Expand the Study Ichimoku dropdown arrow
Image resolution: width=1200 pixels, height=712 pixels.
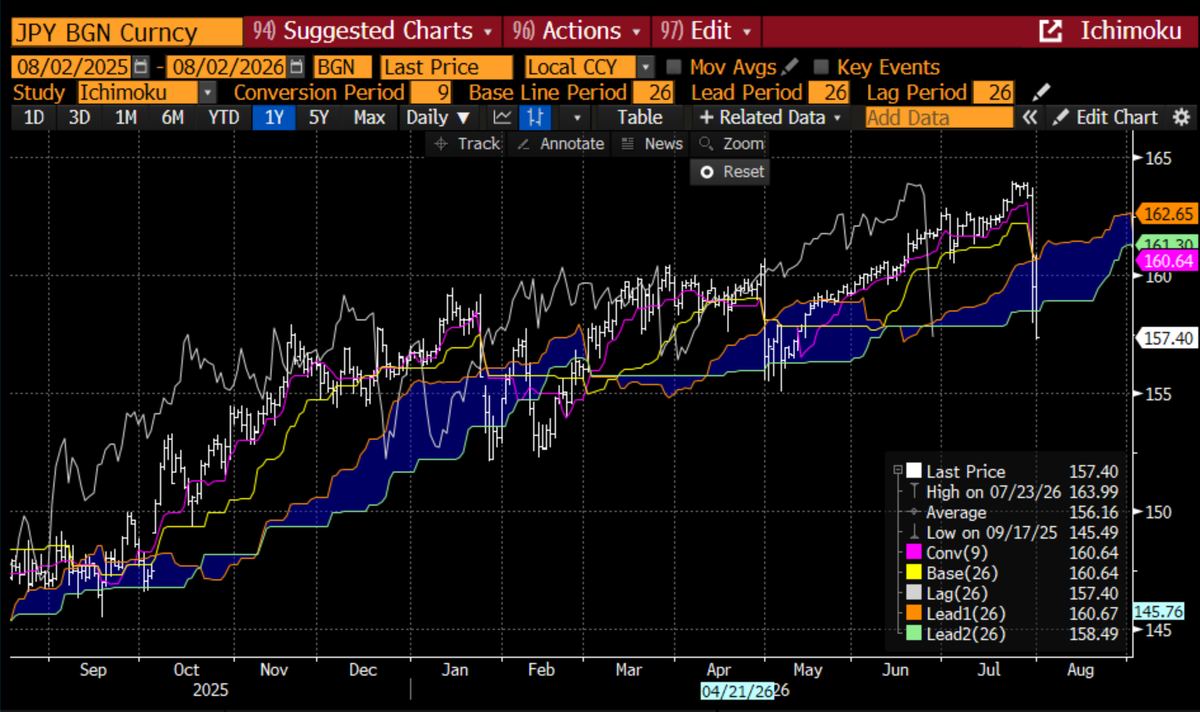tap(207, 93)
